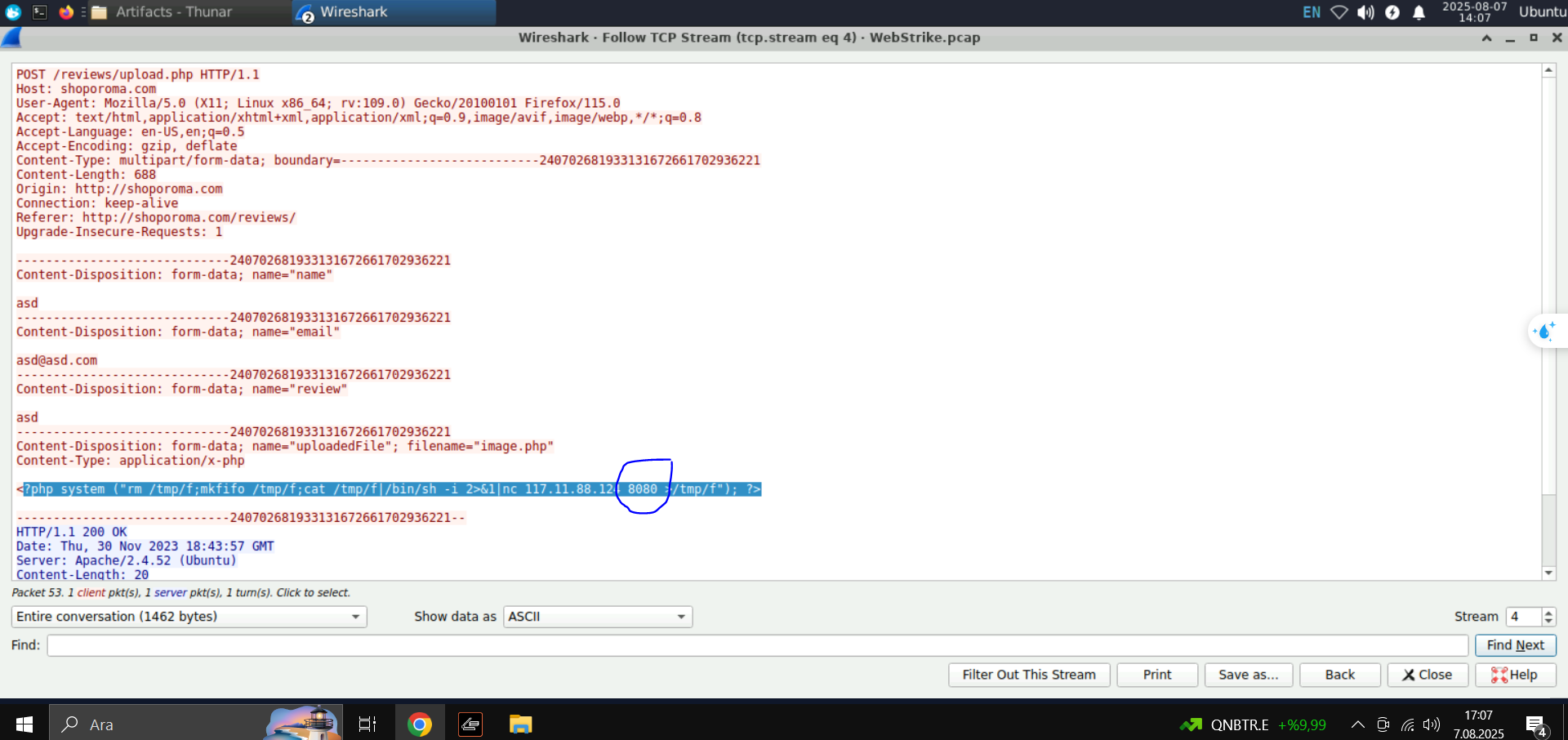Open the Entire conversation dropdown
The height and width of the screenshot is (740, 1568).
189,617
